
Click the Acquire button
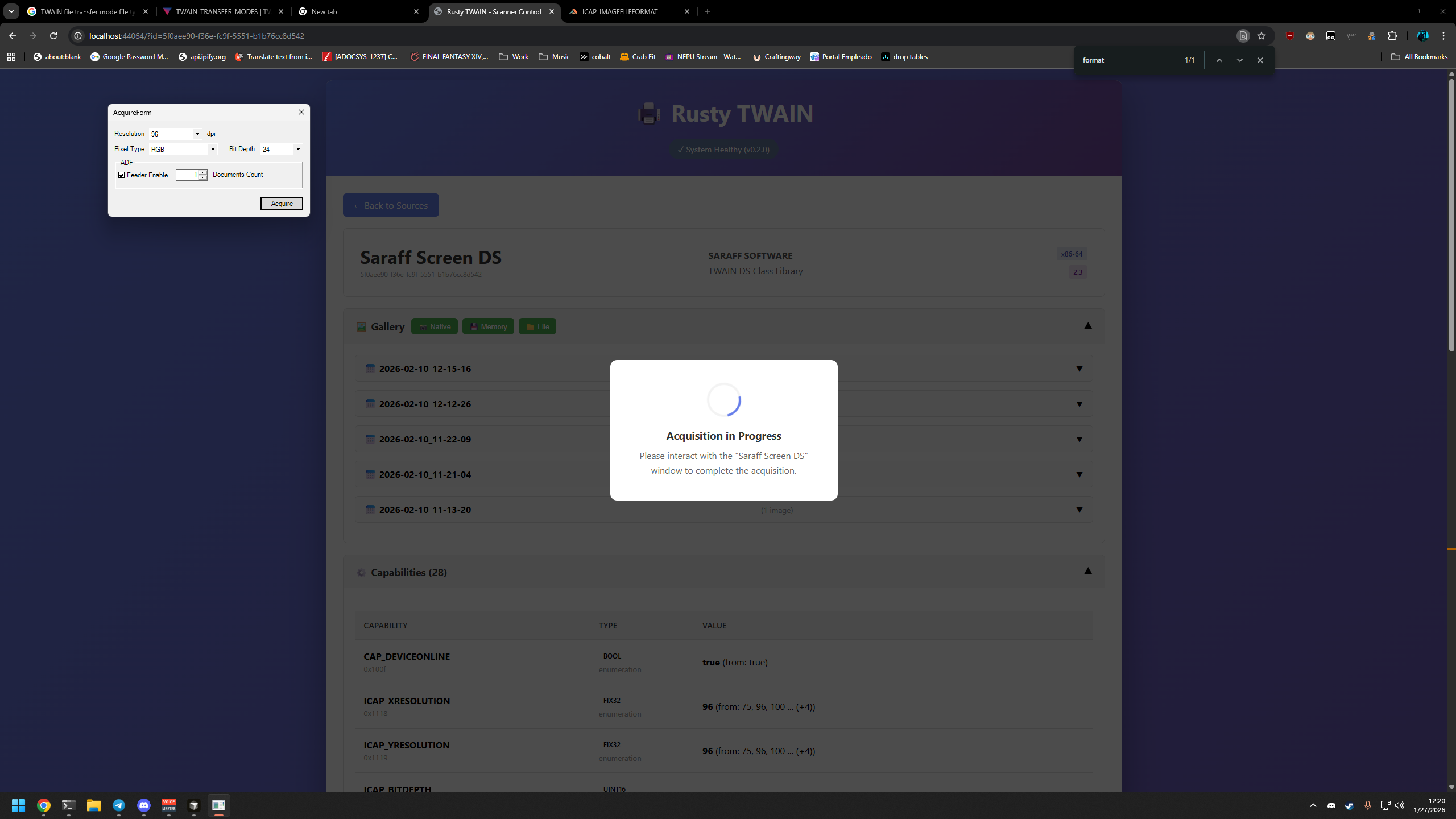(282, 204)
